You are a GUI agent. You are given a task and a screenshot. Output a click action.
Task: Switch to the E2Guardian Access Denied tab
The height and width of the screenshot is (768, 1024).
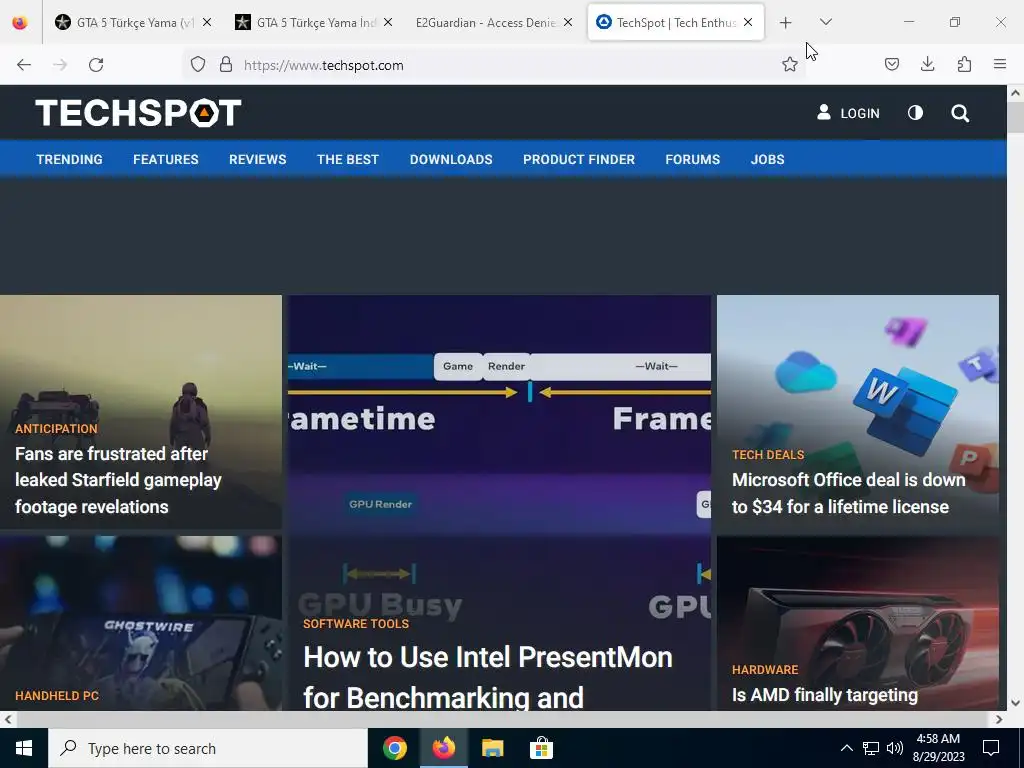tap(485, 22)
